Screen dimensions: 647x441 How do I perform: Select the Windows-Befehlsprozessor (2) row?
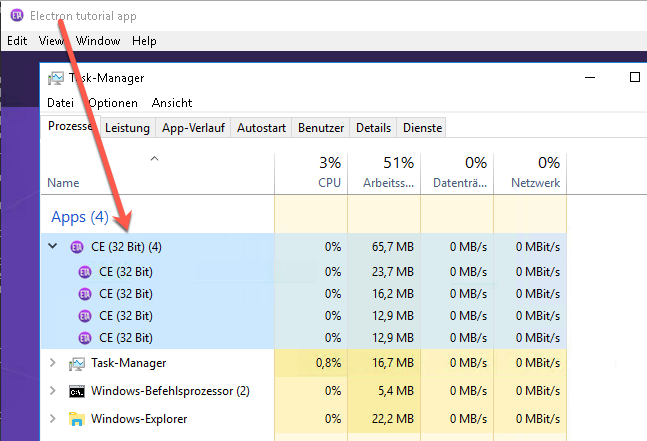304,391
